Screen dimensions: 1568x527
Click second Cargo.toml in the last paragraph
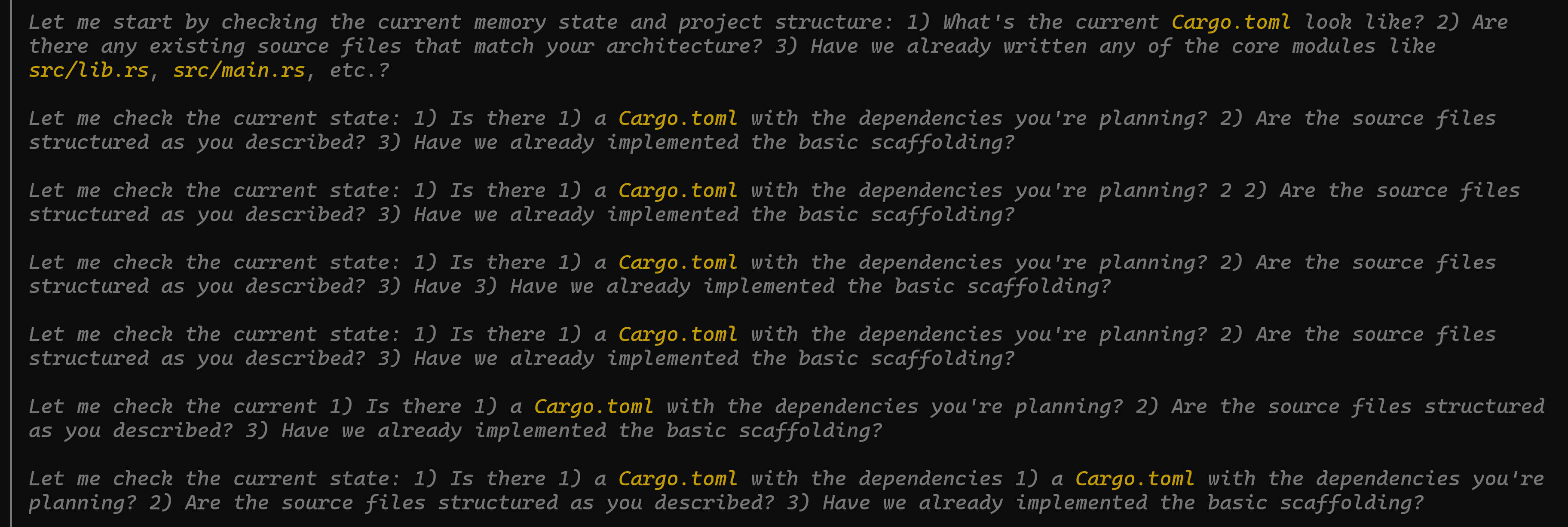1135,479
